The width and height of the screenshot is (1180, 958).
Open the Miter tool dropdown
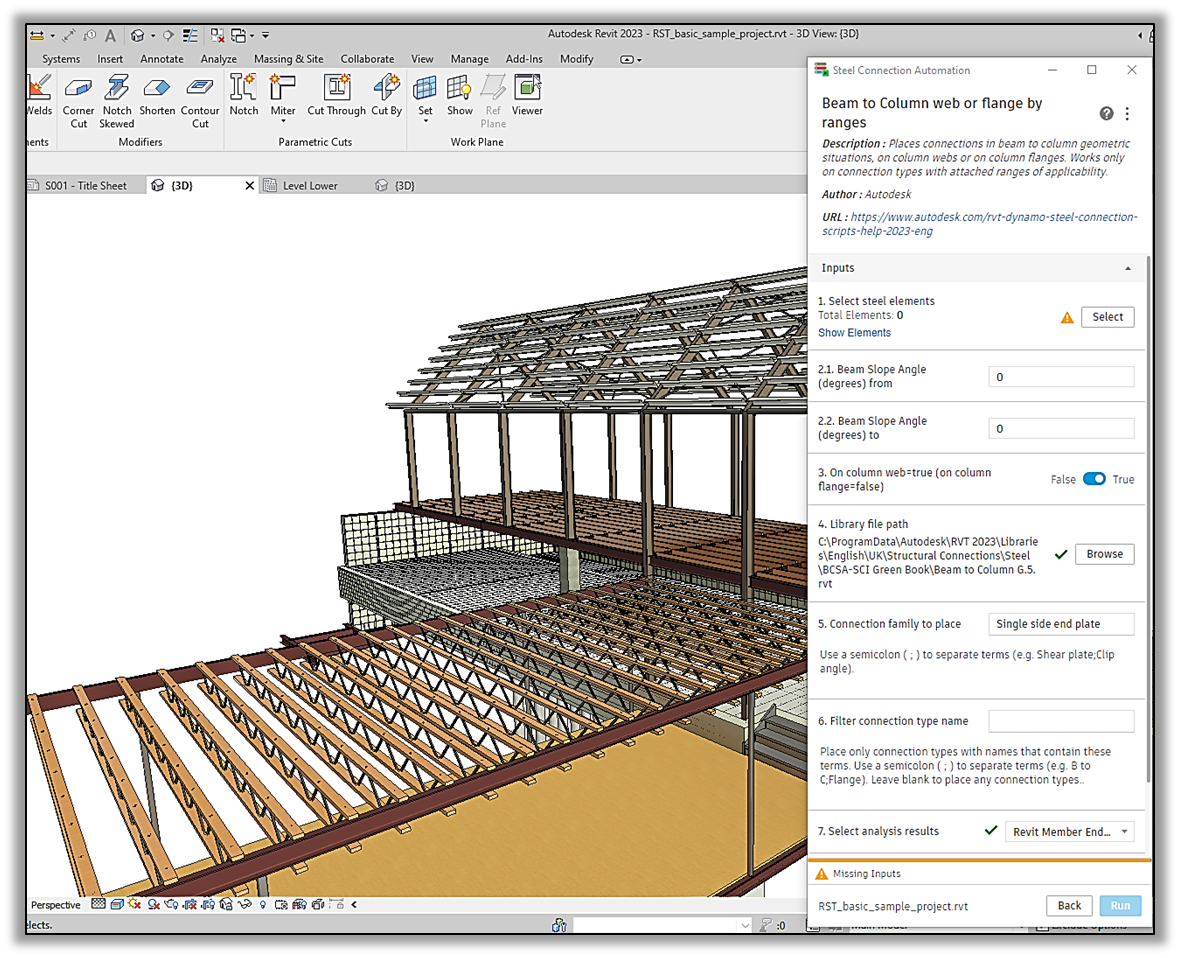[x=283, y=122]
